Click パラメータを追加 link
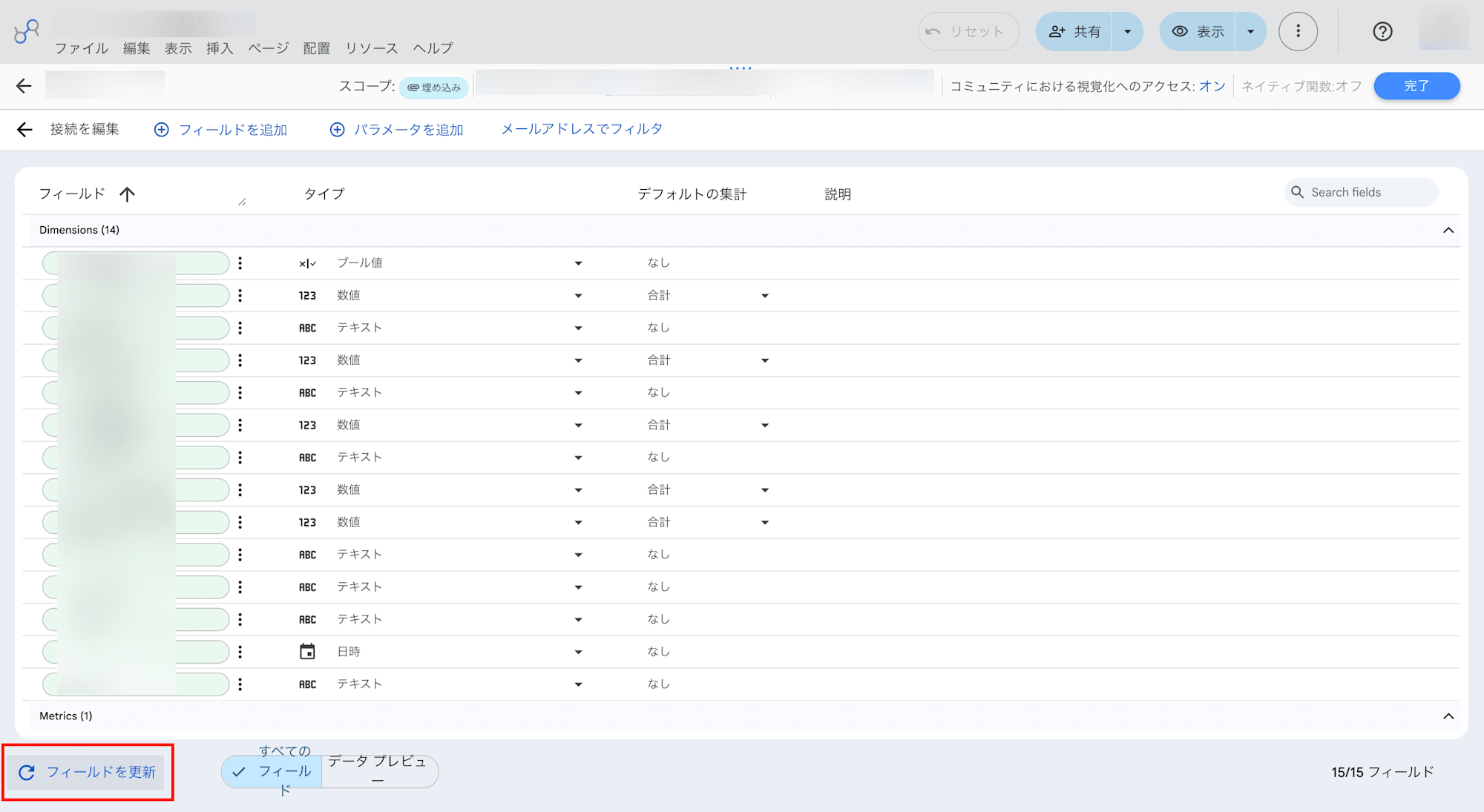 [408, 130]
